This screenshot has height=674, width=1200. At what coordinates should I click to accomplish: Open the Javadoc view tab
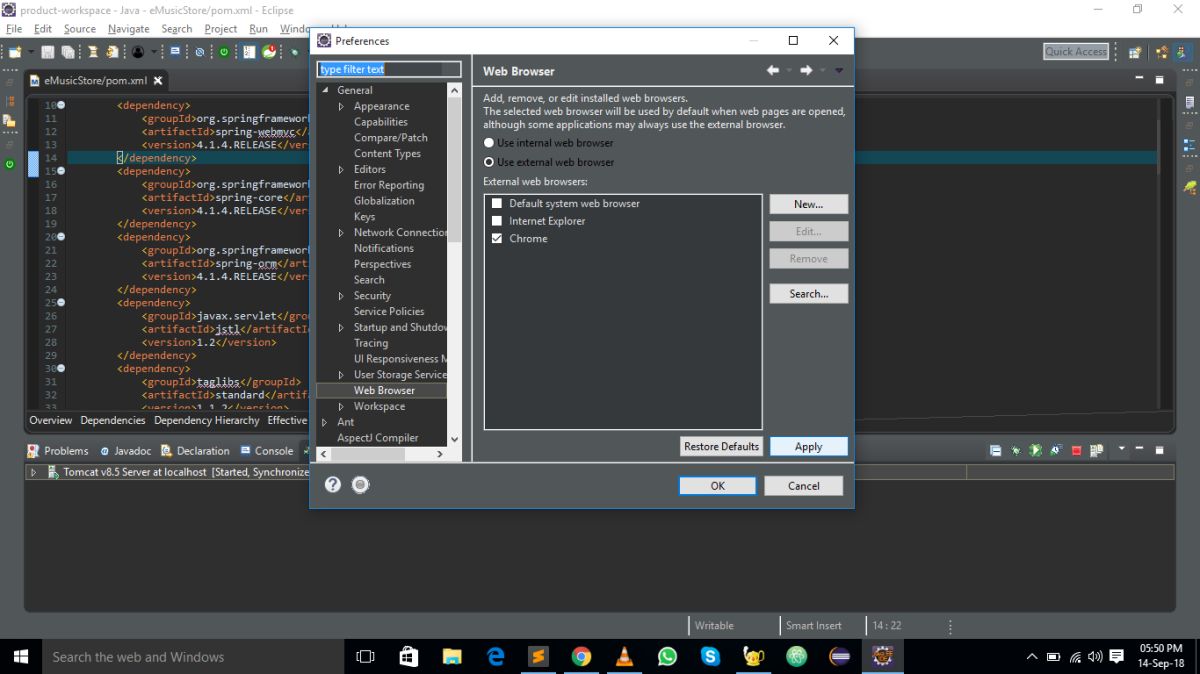point(125,450)
